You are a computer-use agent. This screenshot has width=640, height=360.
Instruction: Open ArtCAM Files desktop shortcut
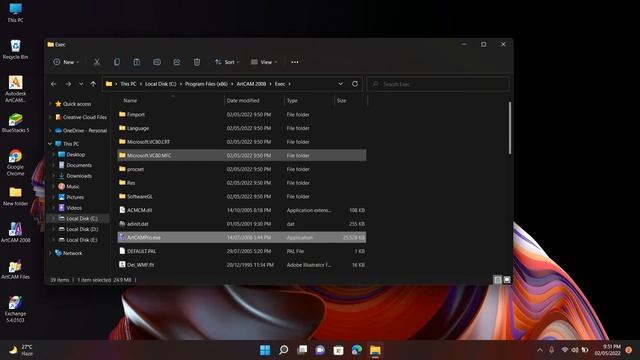(16, 269)
